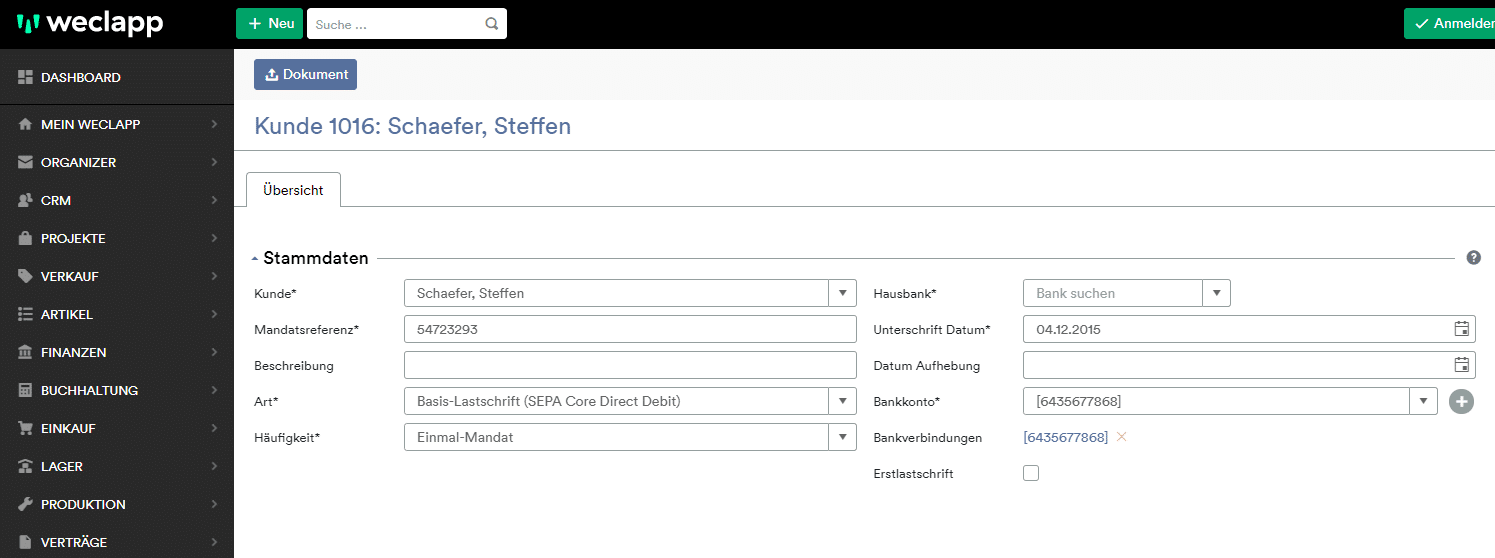Click the Mandatsreferenz field 54723293
Image resolution: width=1495 pixels, height=558 pixels.
click(630, 329)
